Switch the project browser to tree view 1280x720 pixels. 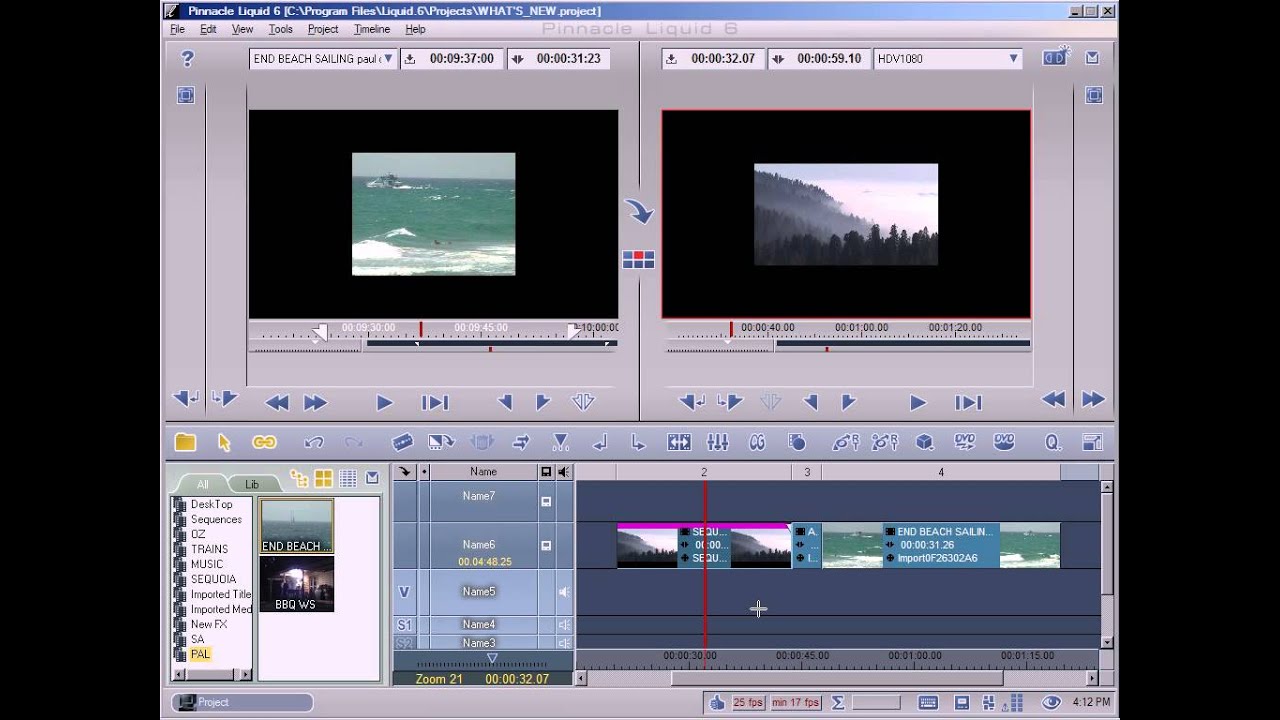click(299, 478)
